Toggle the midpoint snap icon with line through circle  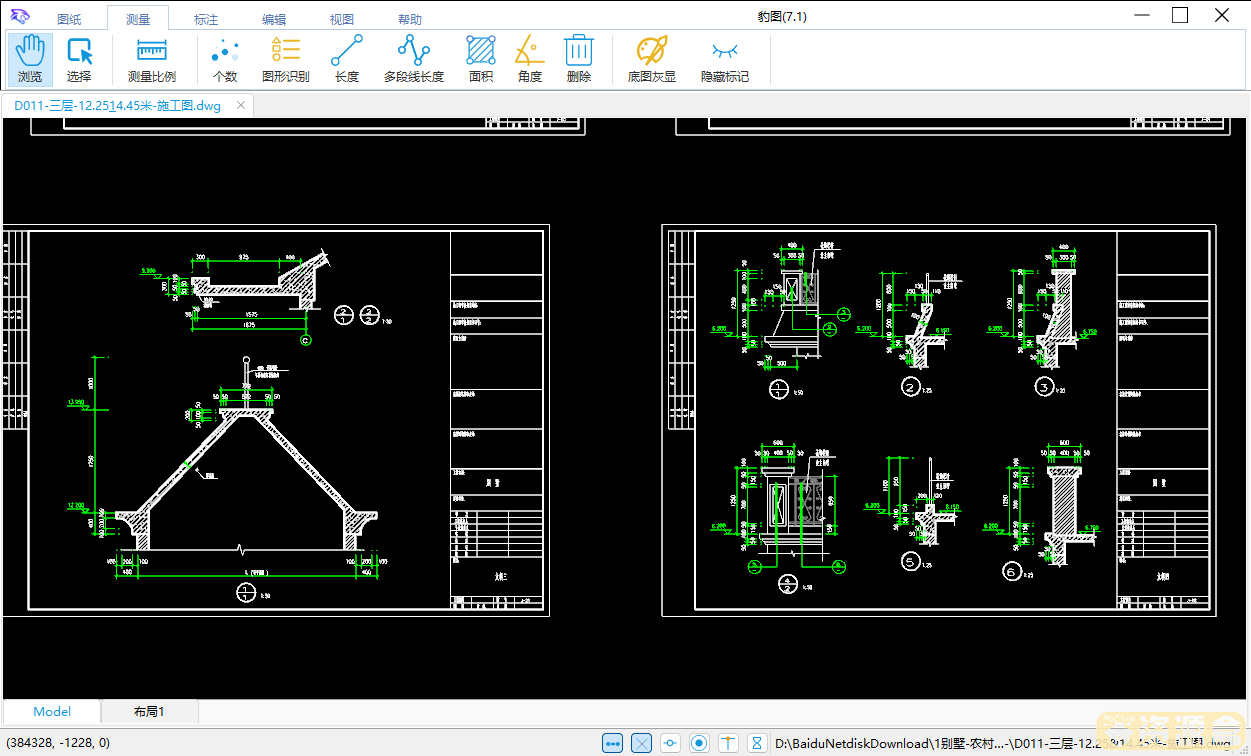(671, 743)
